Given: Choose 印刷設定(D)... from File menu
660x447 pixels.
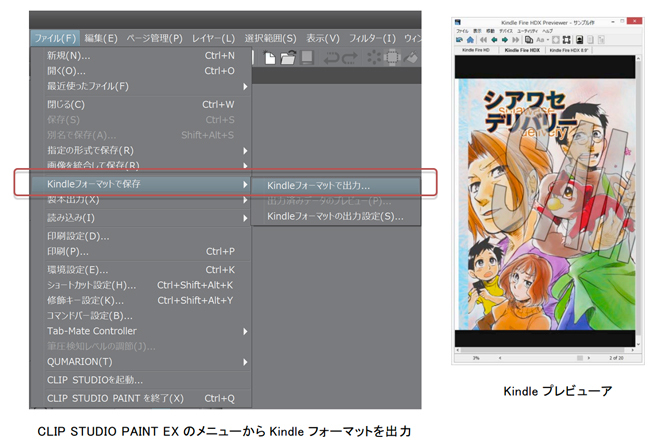Looking at the screenshot, I should point(141,236).
